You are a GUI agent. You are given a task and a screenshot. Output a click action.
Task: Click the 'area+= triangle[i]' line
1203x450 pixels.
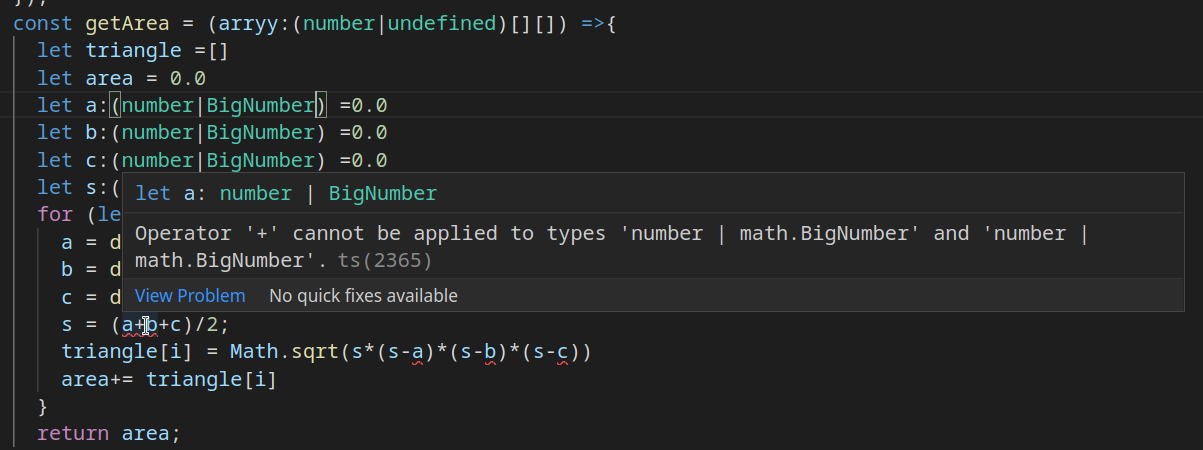coord(169,379)
